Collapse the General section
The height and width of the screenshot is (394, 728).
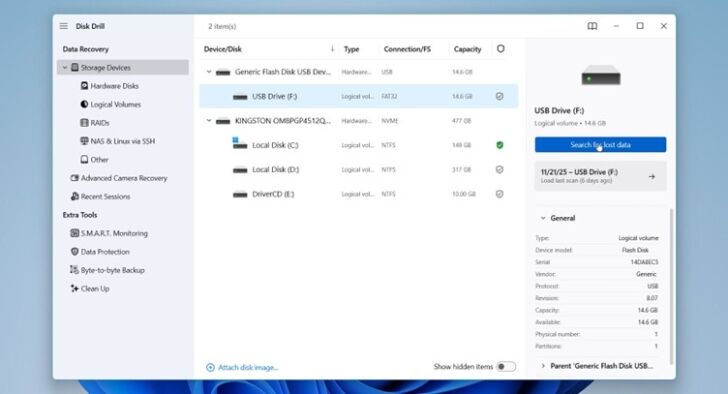(543, 218)
